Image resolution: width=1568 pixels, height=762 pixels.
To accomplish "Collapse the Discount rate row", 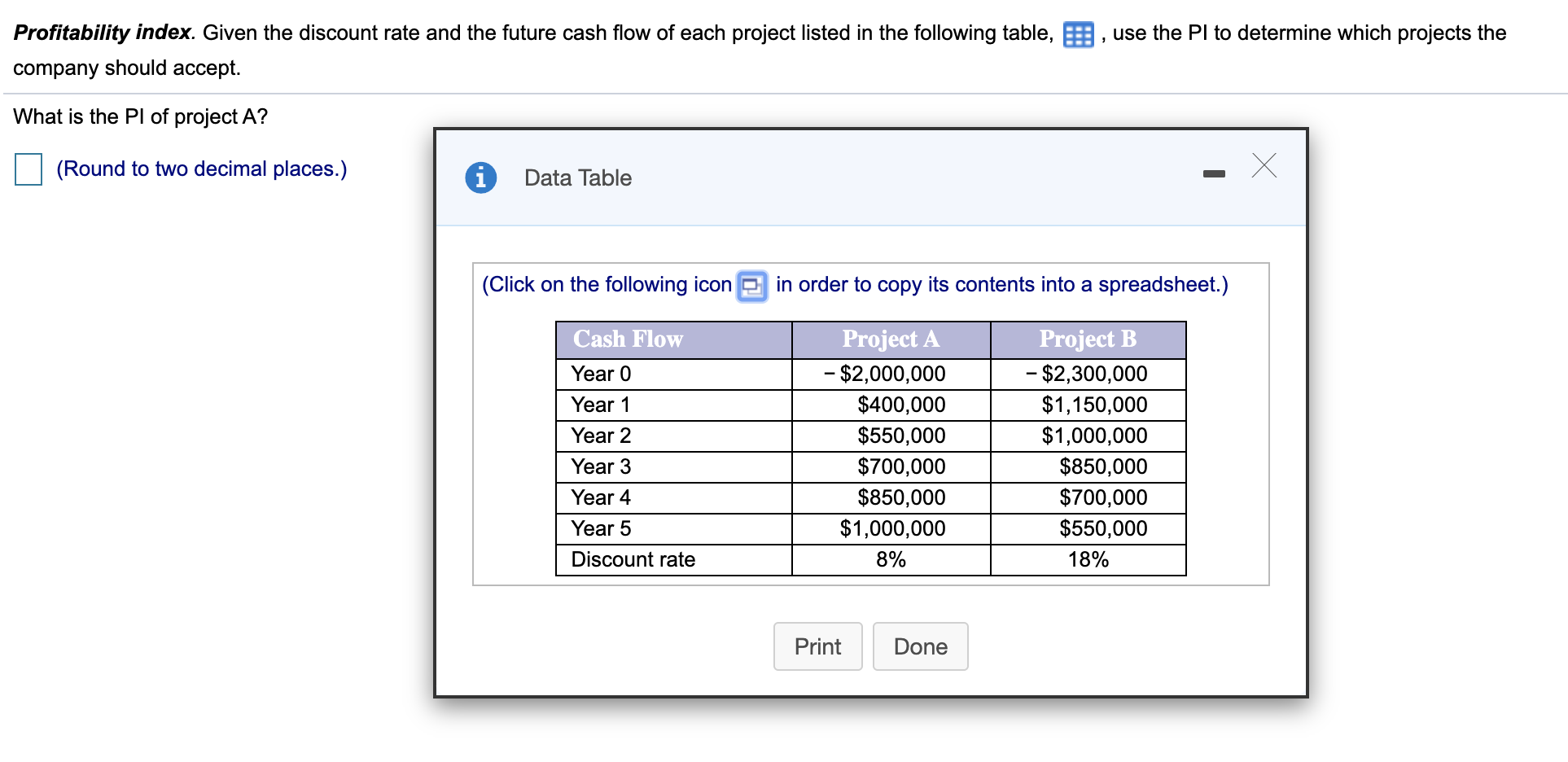I will pyautogui.click(x=633, y=558).
